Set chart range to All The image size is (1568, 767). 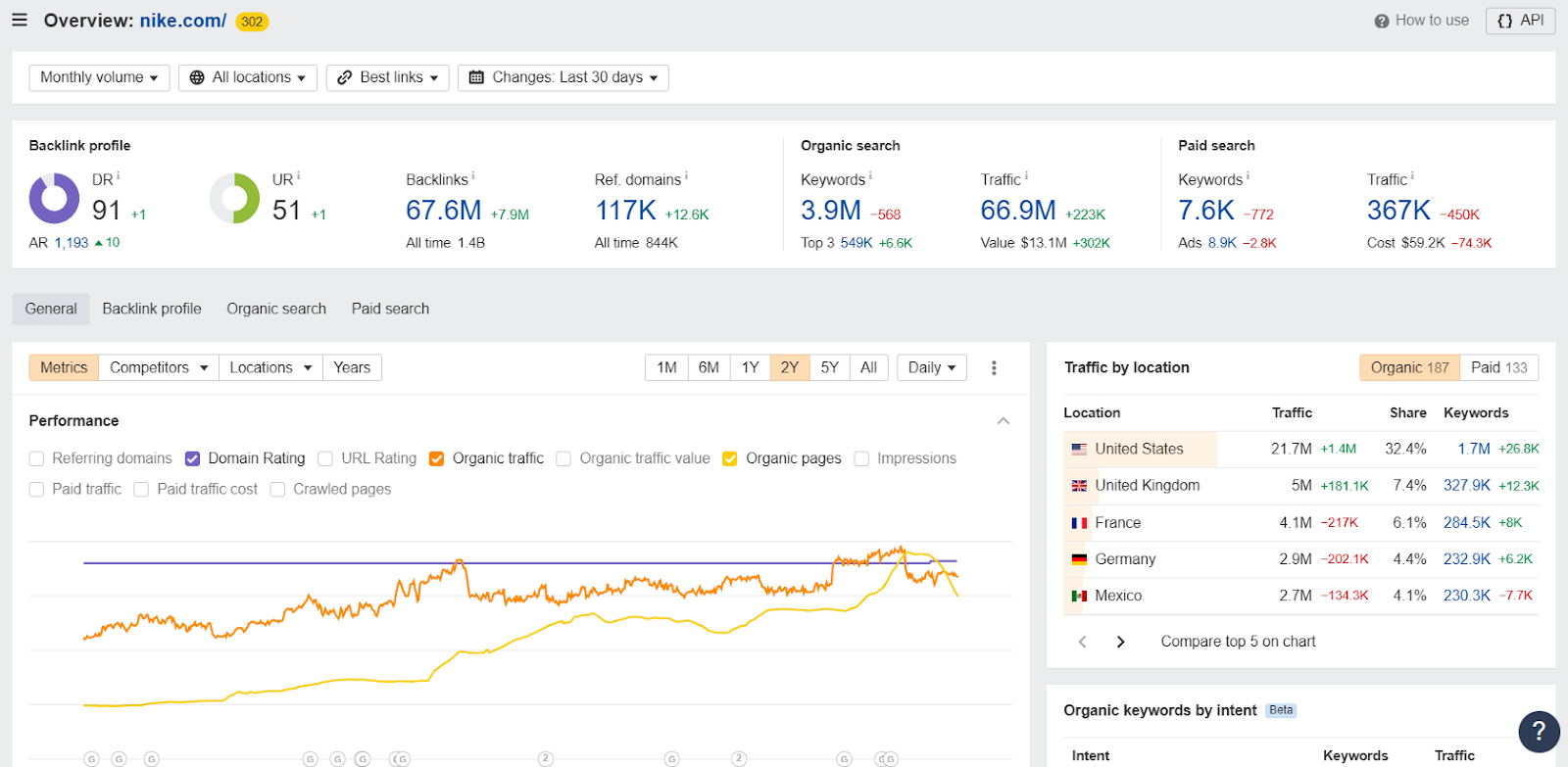[x=869, y=367]
